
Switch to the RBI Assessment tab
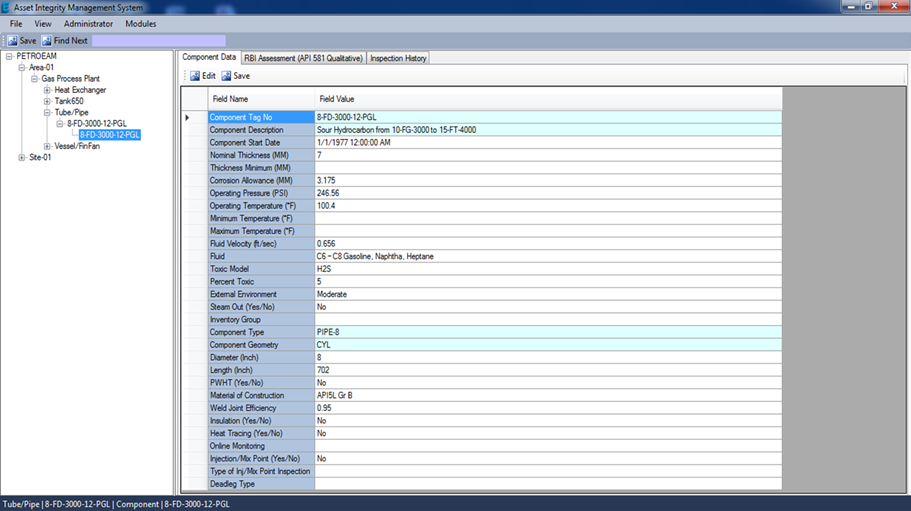pos(303,58)
